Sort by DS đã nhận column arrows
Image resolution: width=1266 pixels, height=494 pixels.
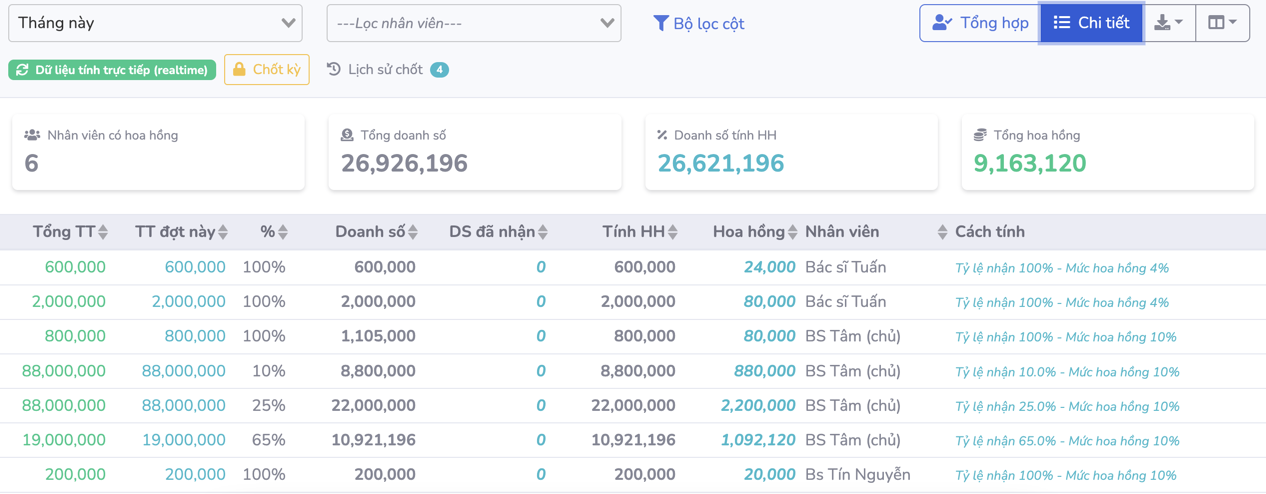[543, 232]
